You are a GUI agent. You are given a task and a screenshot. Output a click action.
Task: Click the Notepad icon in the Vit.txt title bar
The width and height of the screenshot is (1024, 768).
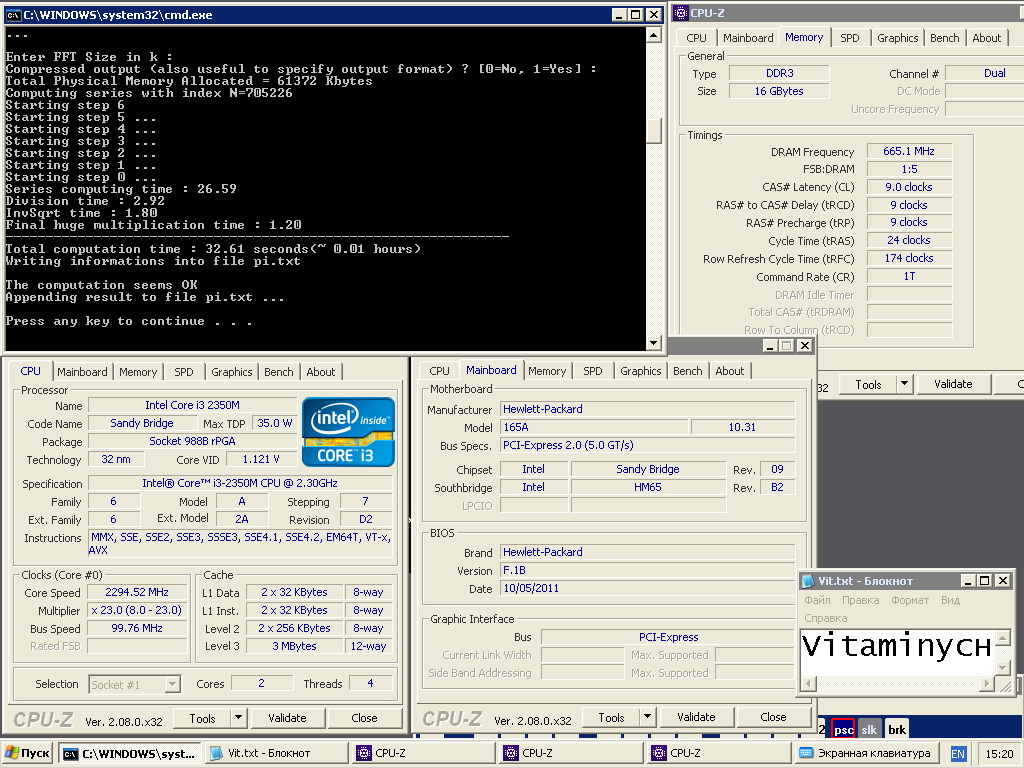(808, 581)
